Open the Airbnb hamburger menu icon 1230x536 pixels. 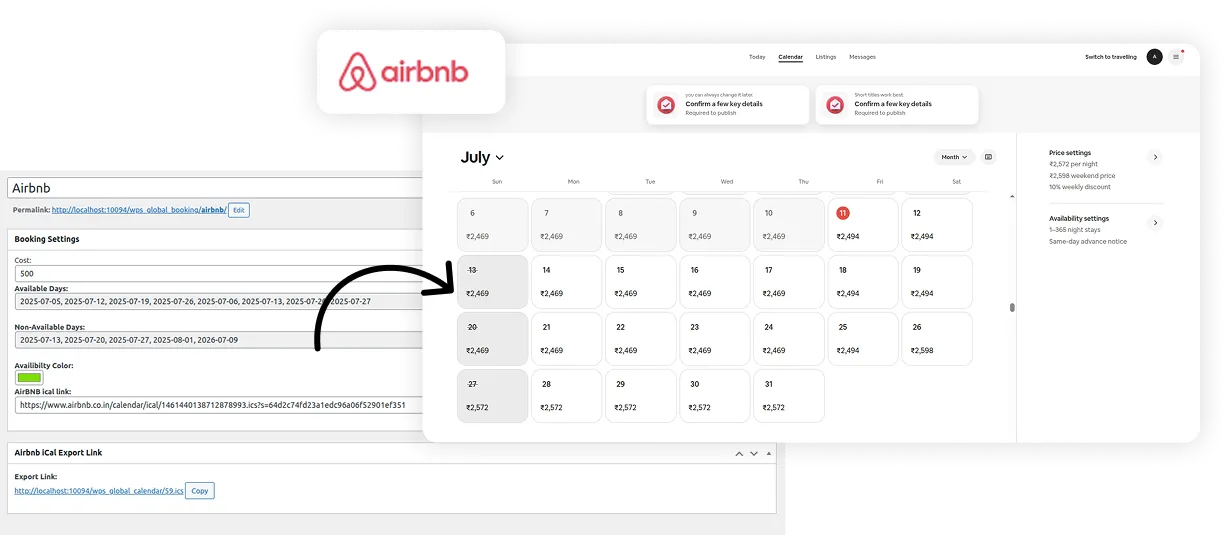click(x=1176, y=57)
